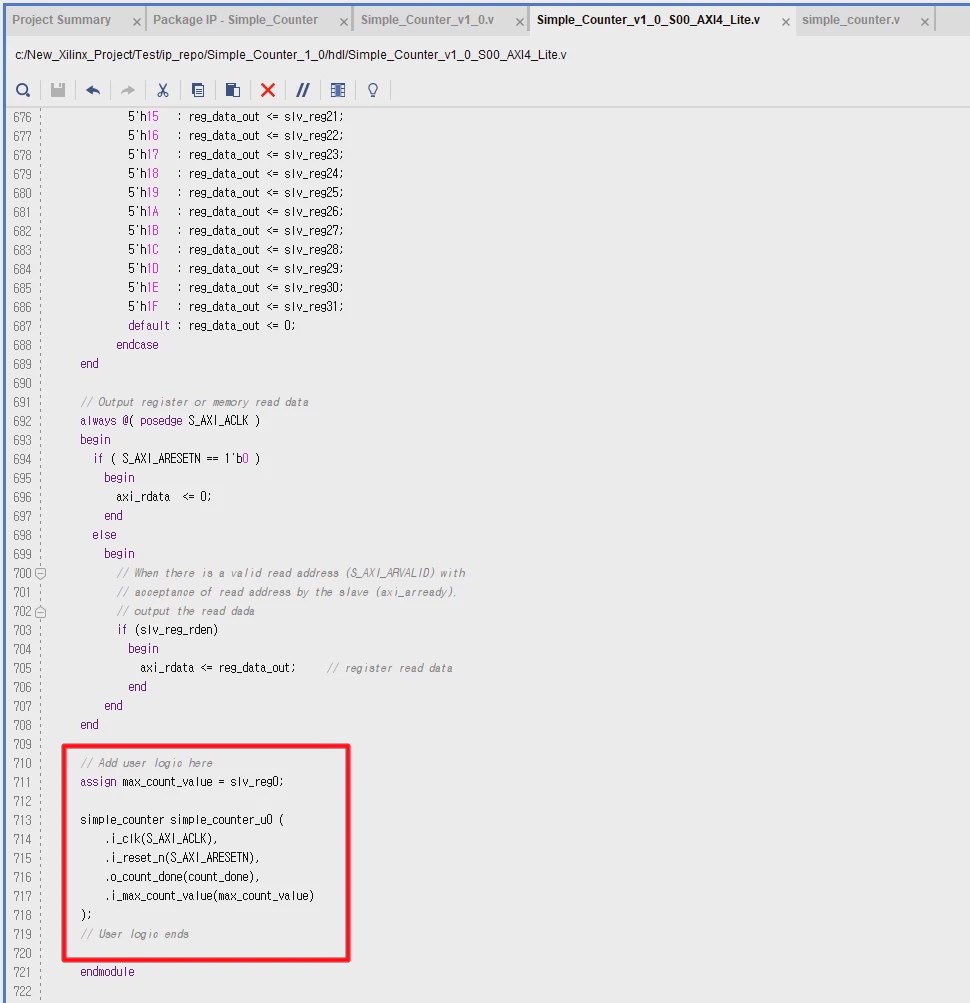Select the Simple_Counter_v1_0_S00_AXI4_Lite.v tab
Viewport: 970px width, 1003px height.
(648, 20)
